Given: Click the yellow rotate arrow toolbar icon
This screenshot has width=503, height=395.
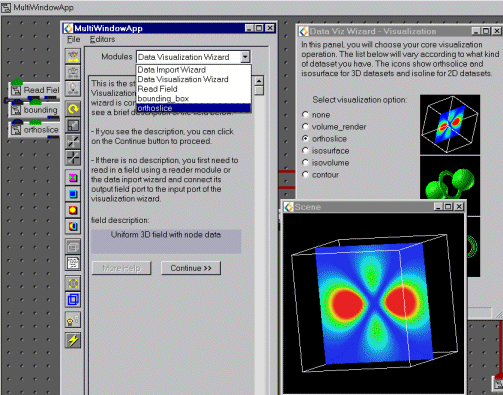Looking at the screenshot, I should click(73, 108).
